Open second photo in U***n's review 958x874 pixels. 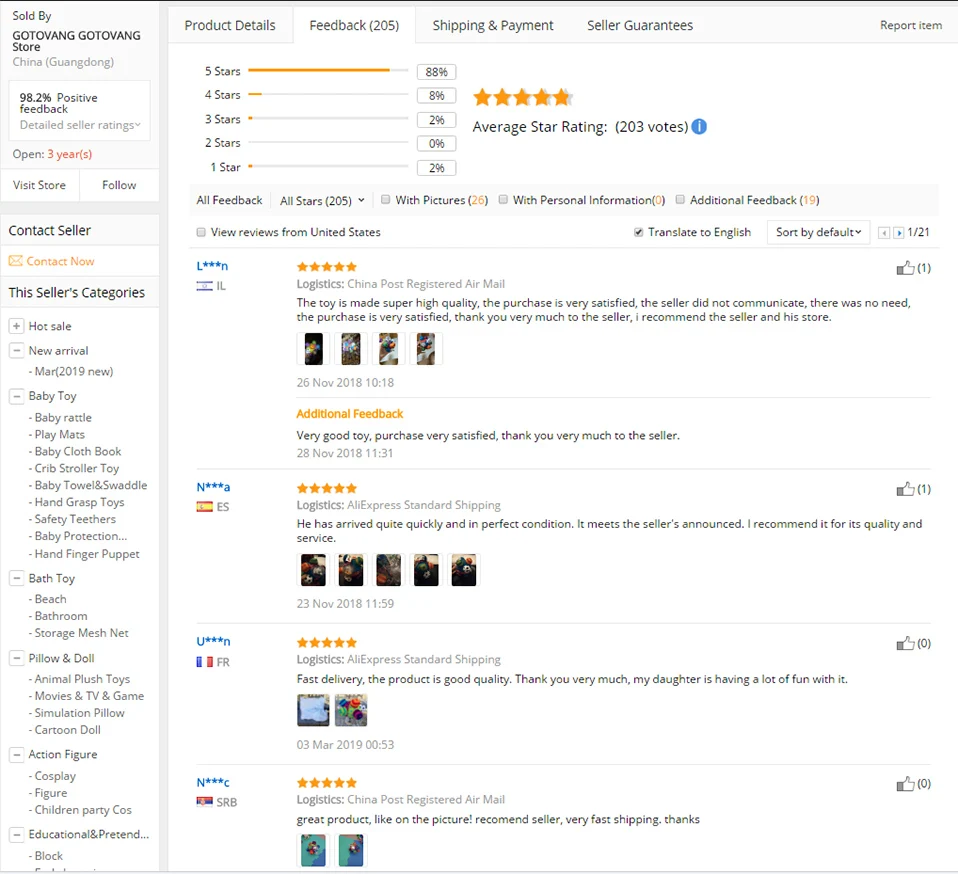[x=351, y=710]
